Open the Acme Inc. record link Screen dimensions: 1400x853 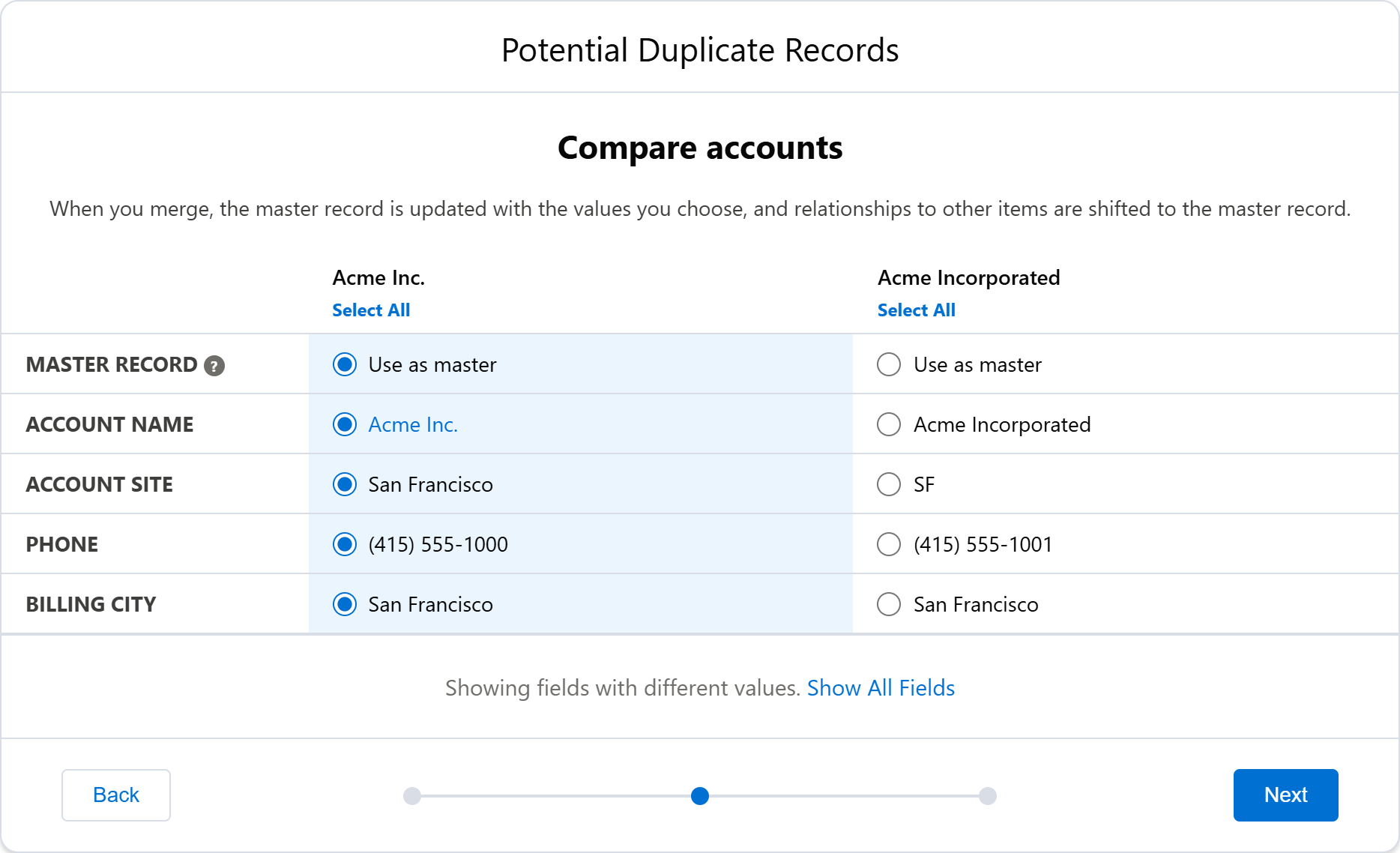pyautogui.click(x=413, y=424)
